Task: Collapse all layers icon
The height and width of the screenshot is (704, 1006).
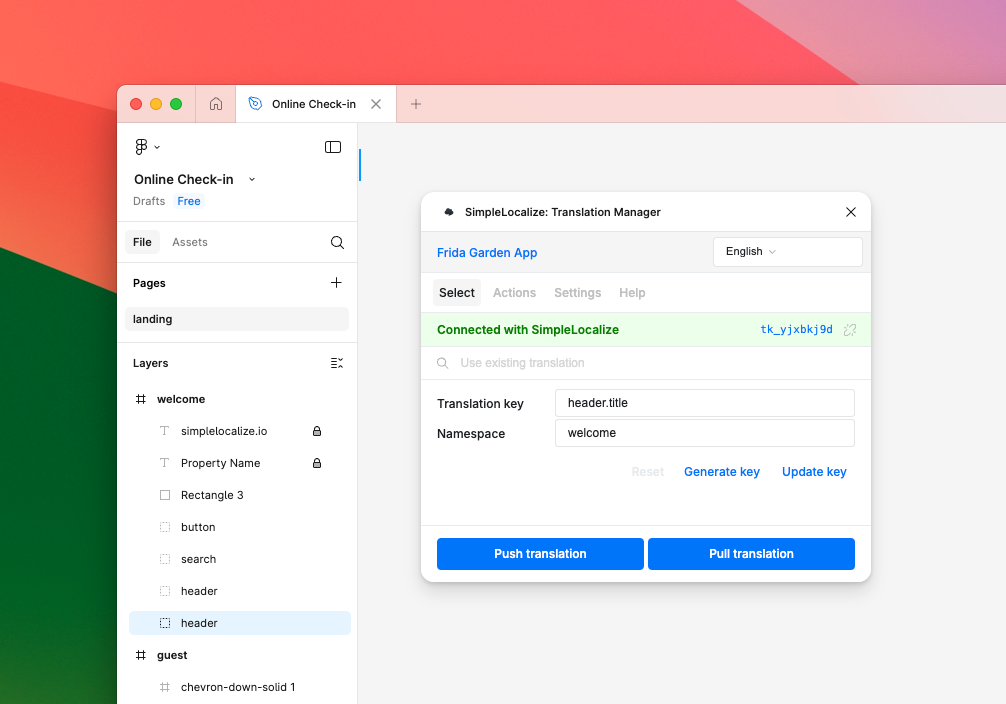Action: (337, 363)
